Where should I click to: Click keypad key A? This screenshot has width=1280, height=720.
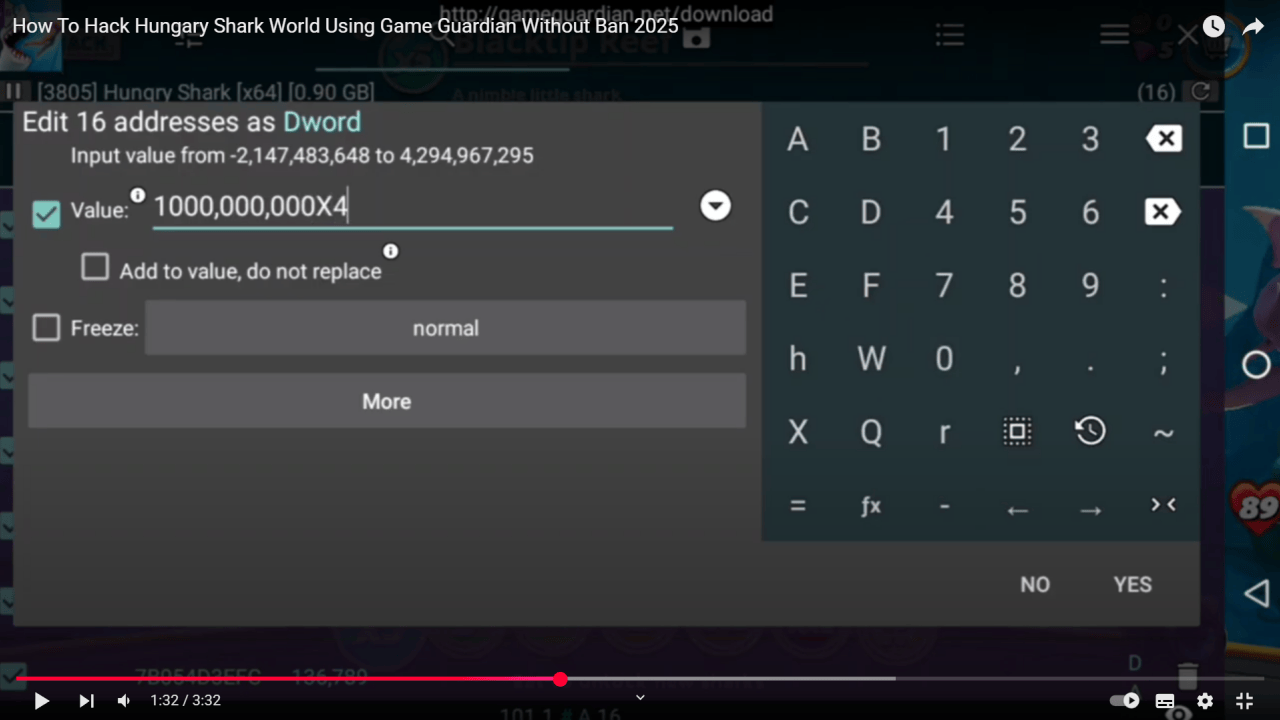click(797, 139)
